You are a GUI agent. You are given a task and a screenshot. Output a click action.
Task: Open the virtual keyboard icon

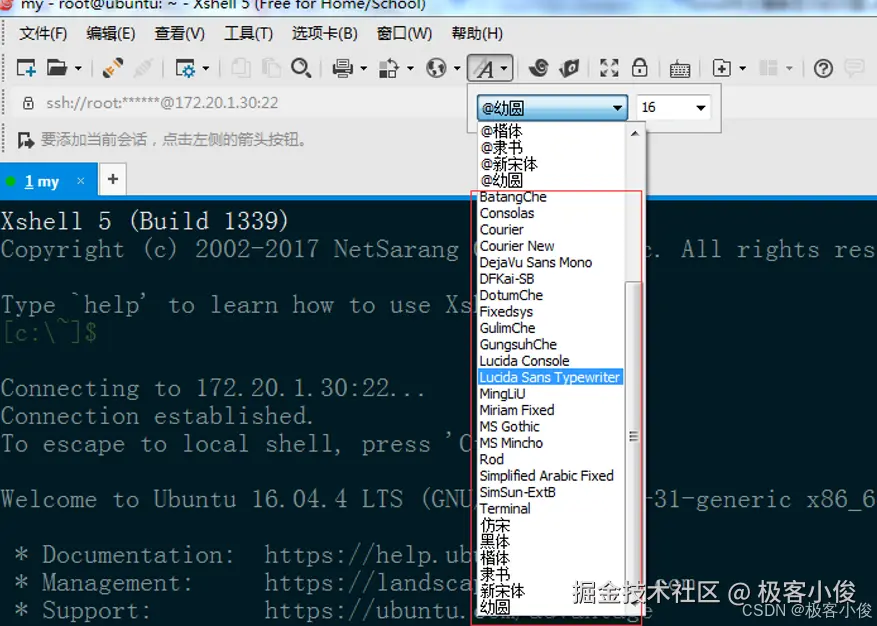pos(680,69)
